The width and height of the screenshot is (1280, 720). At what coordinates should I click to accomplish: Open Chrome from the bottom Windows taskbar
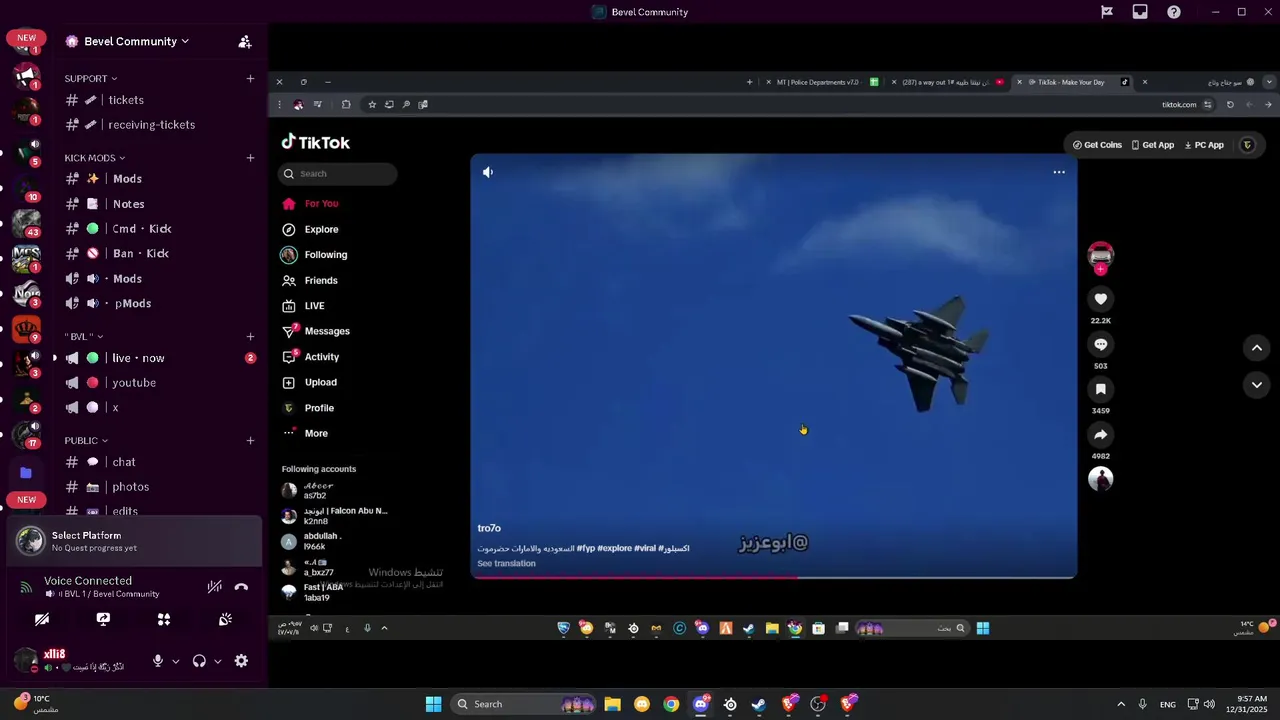(671, 704)
